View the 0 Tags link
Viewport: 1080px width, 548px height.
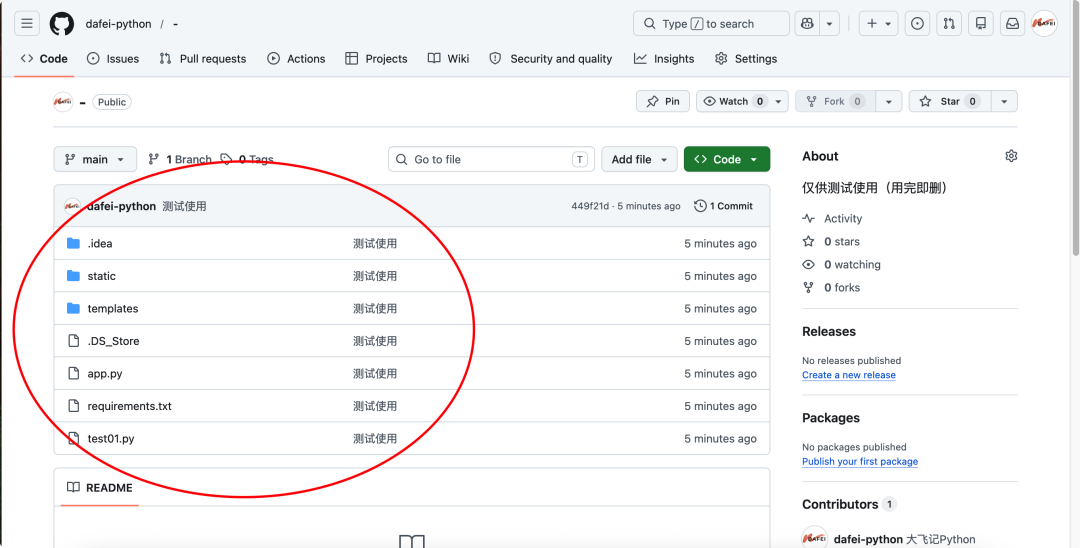pyautogui.click(x=247, y=159)
